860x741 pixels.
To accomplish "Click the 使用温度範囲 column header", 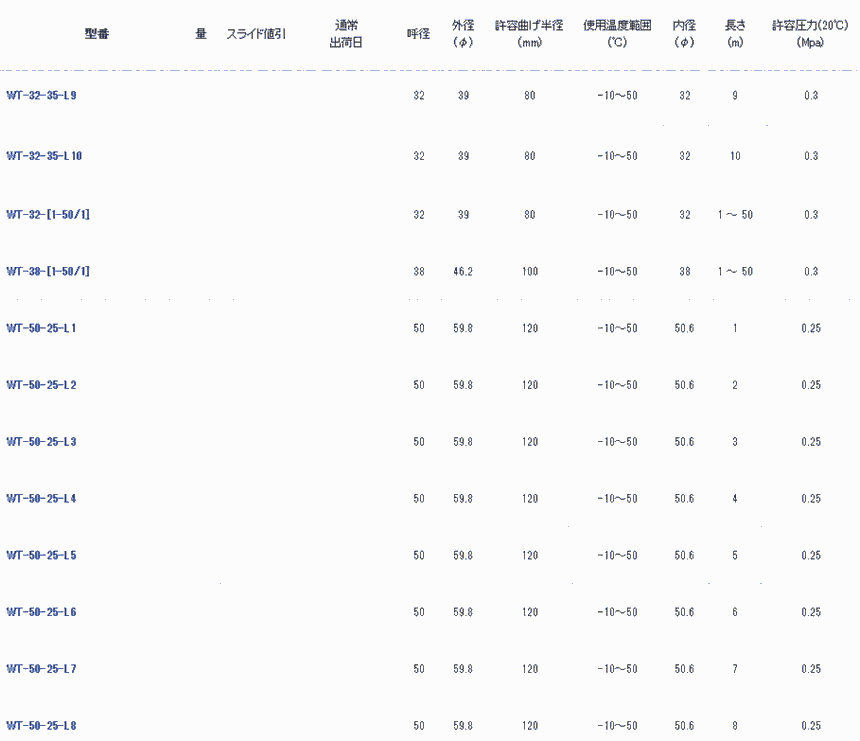I will point(617,34).
